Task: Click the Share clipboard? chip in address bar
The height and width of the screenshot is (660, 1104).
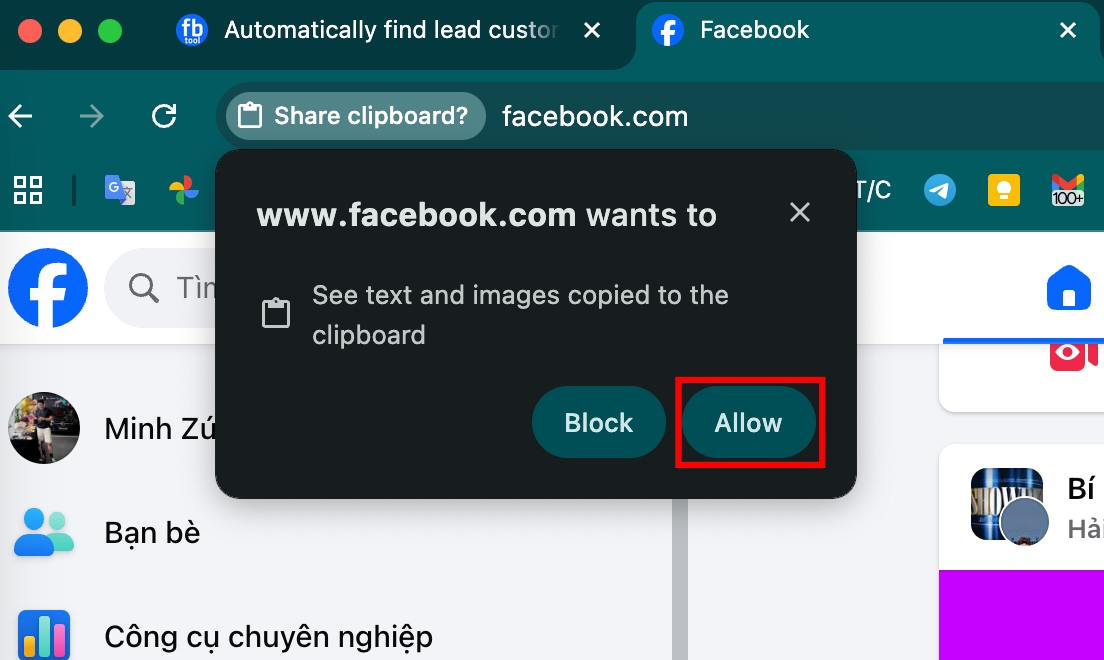Action: click(x=356, y=116)
